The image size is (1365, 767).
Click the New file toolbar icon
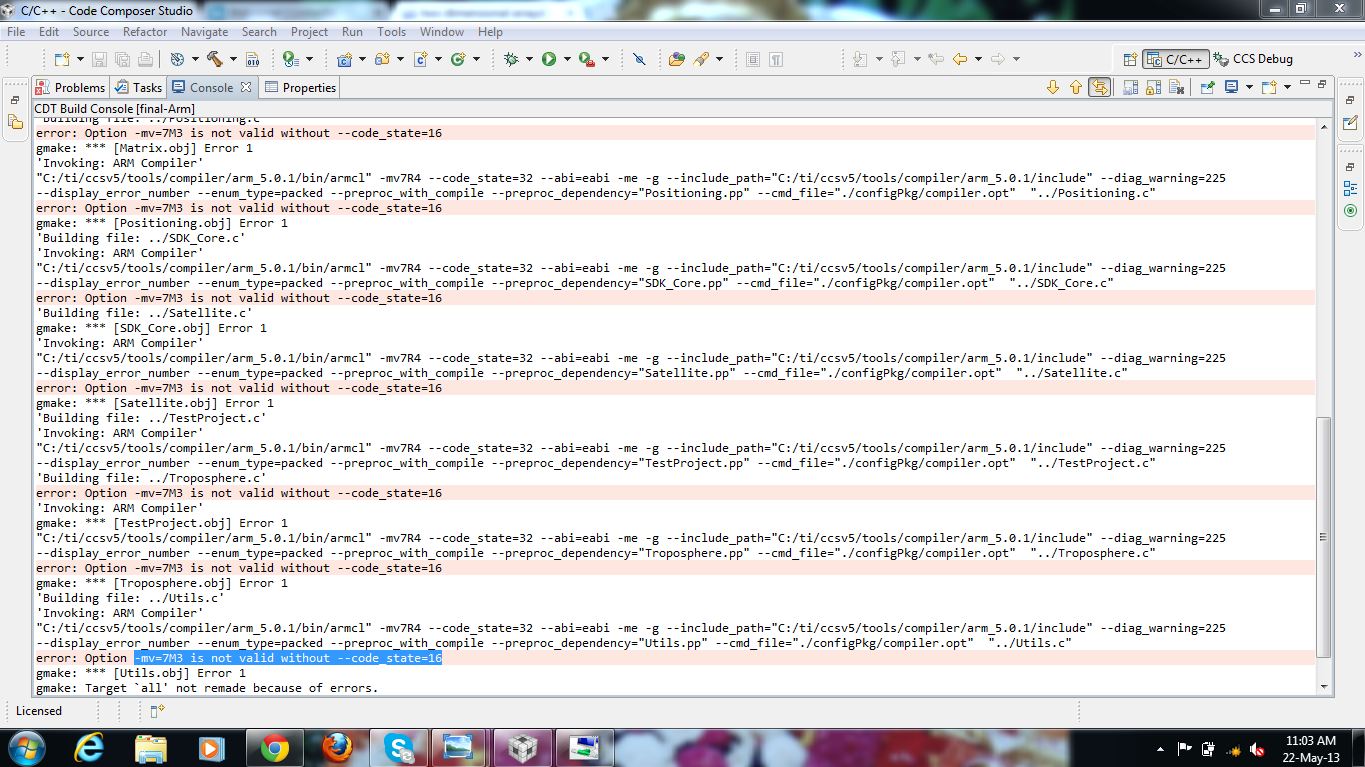pyautogui.click(x=61, y=59)
